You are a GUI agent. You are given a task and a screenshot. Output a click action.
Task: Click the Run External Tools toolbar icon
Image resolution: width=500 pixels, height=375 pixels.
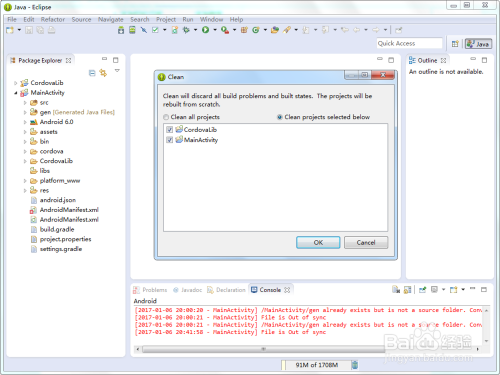coord(225,30)
